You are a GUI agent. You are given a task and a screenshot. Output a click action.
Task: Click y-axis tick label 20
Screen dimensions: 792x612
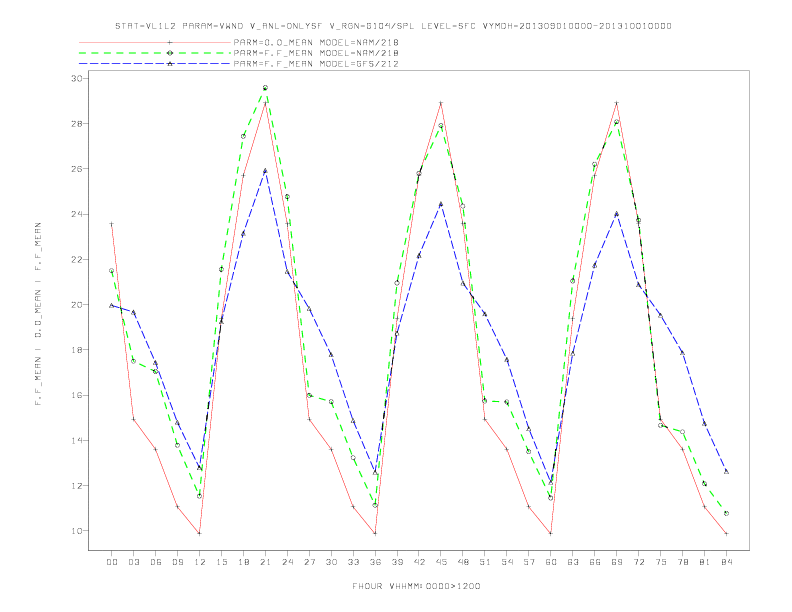[x=77, y=304]
